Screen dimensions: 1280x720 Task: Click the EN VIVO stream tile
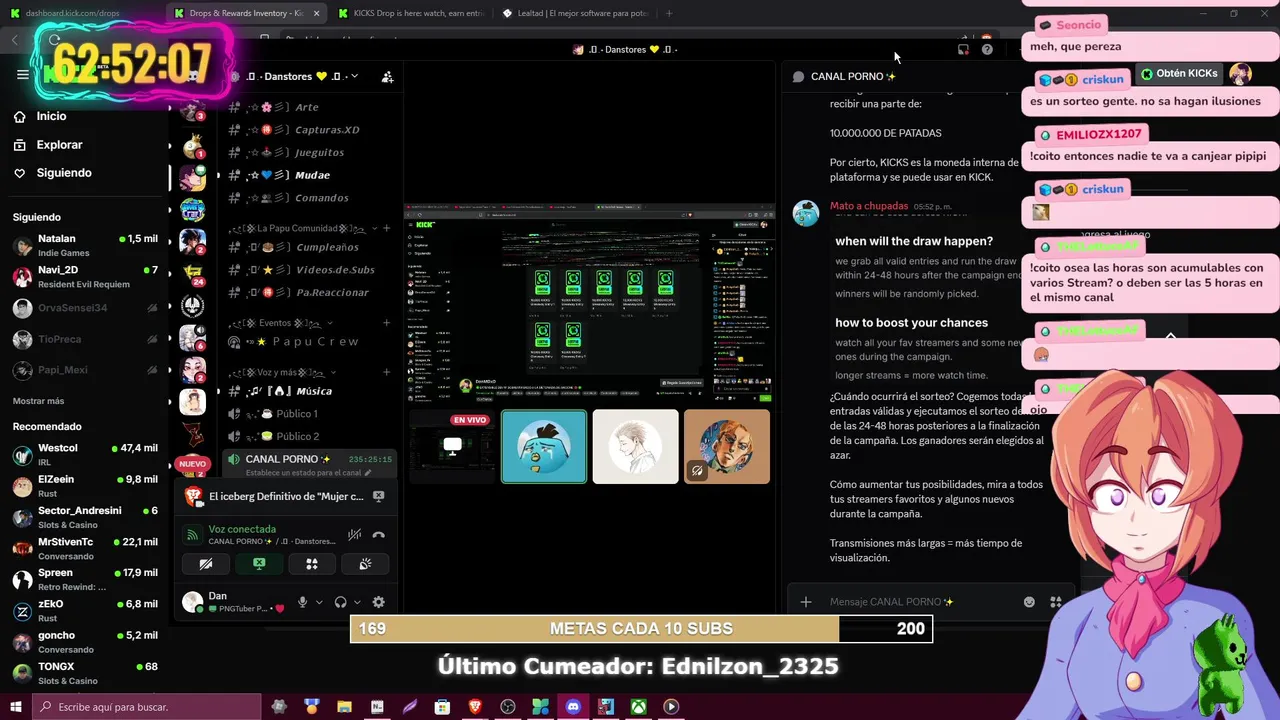point(452,446)
